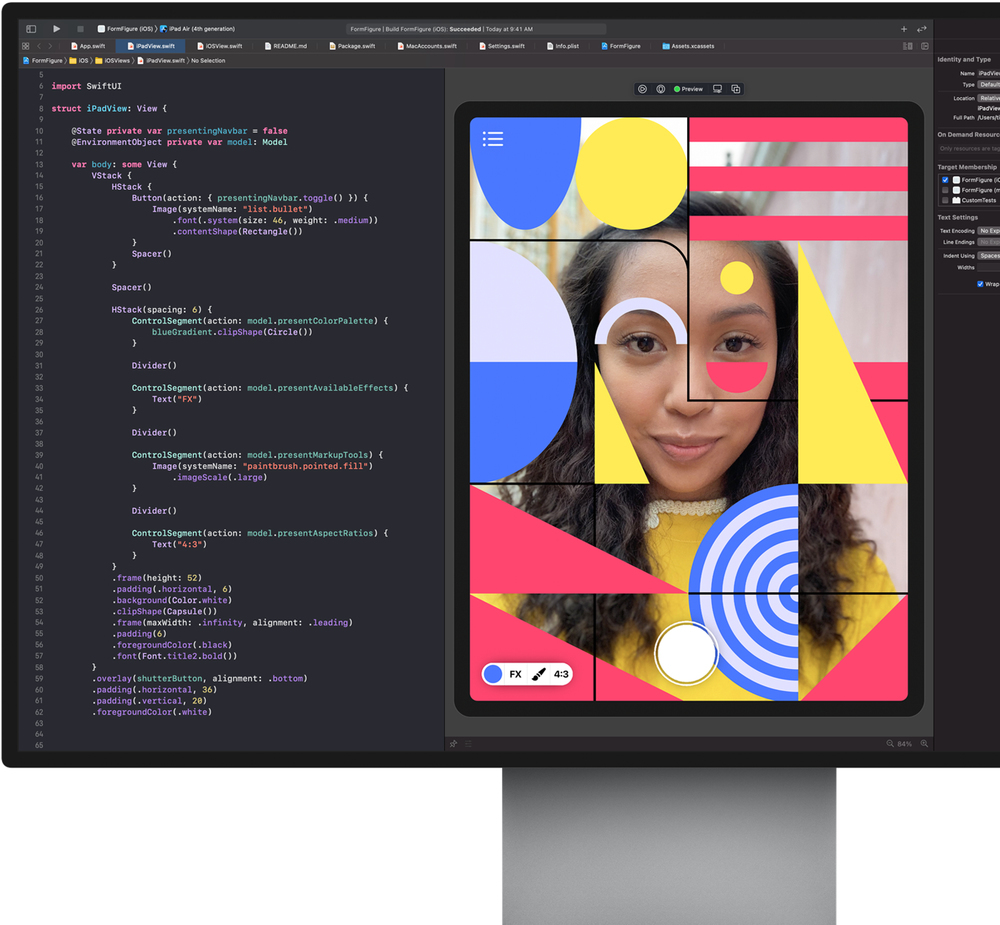Toggle the navigator sidebar panel
This screenshot has height=925, width=1000.
point(31,29)
